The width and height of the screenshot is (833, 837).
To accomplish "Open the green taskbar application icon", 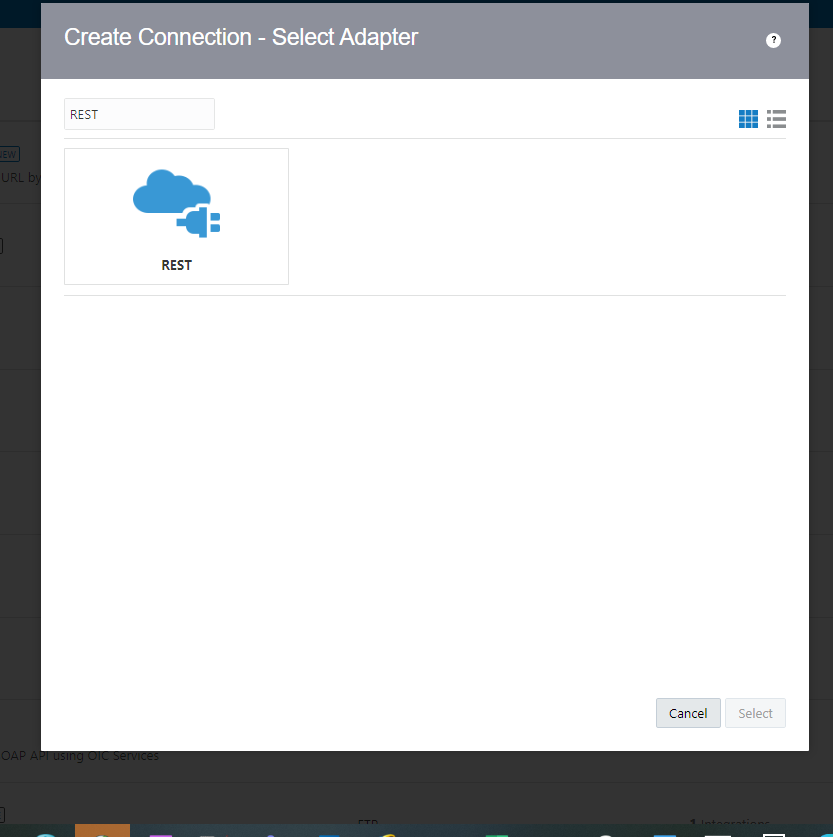I will point(497,835).
